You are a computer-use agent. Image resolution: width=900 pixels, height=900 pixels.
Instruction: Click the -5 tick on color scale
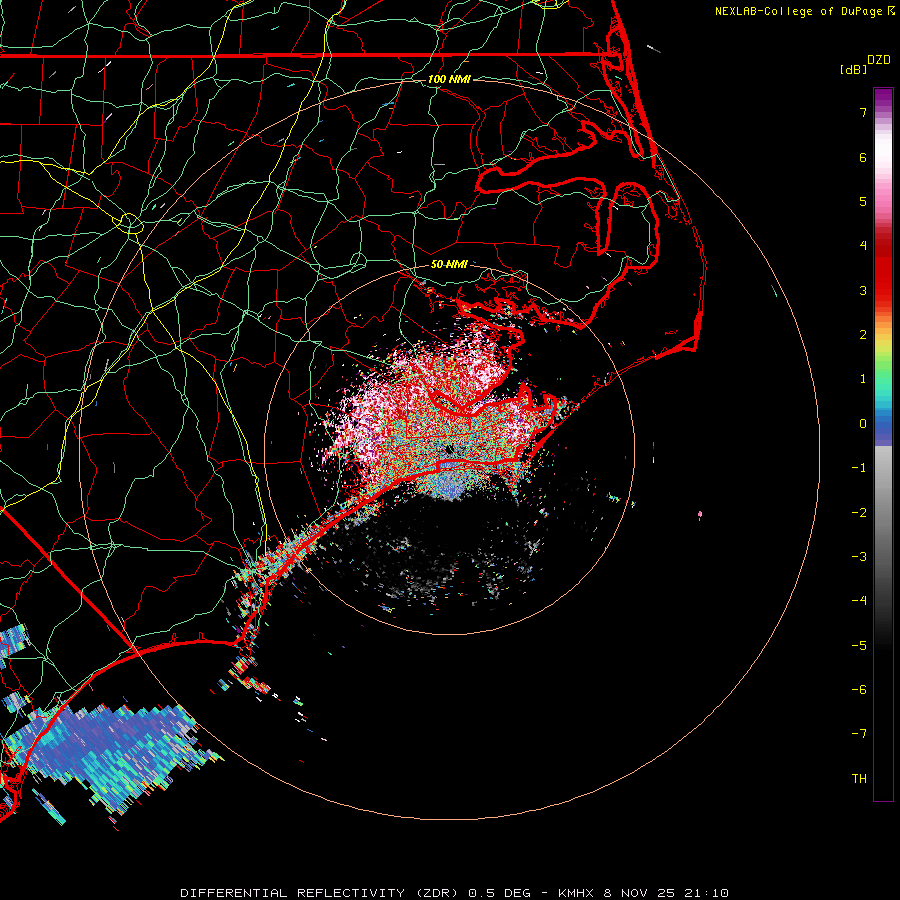[859, 646]
